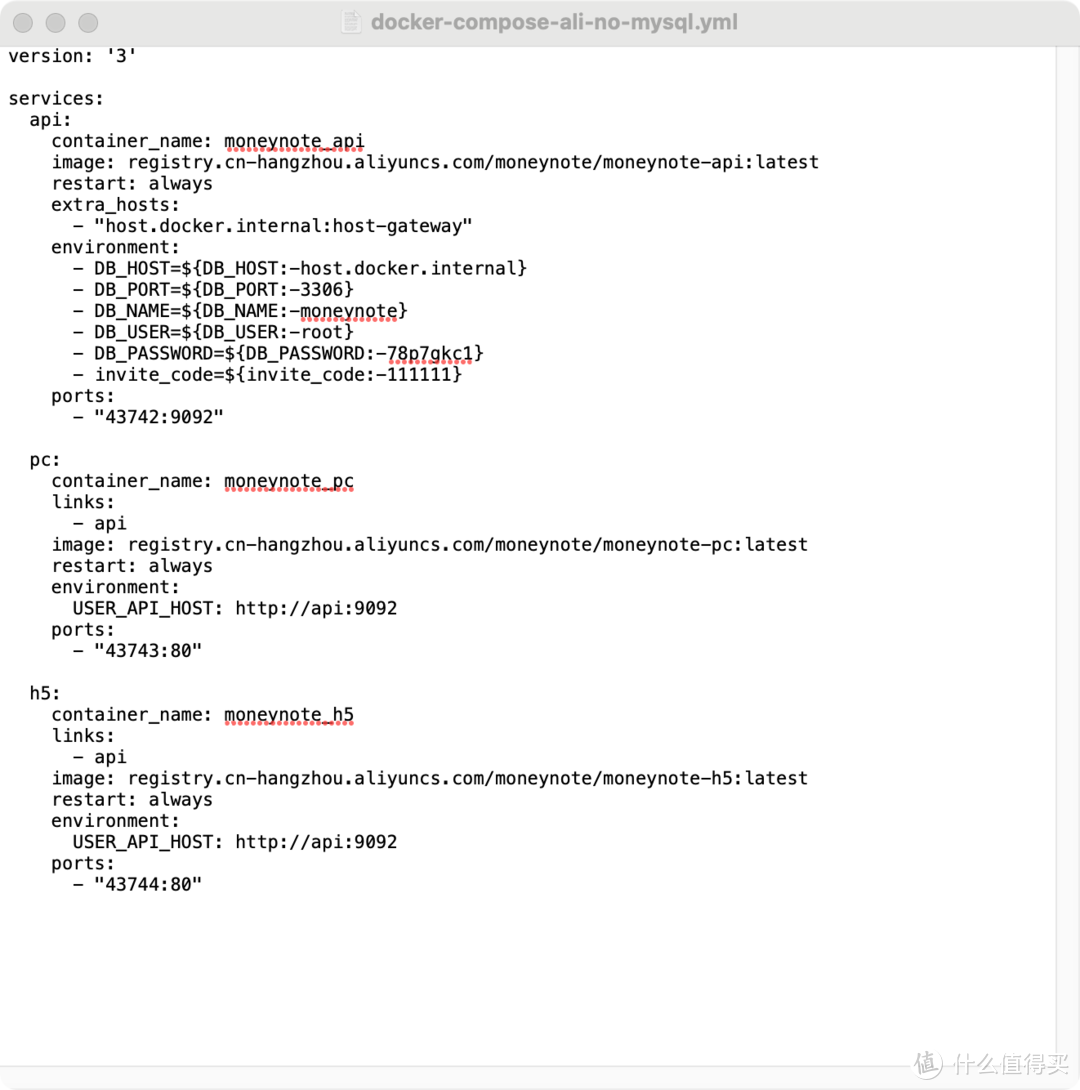The height and width of the screenshot is (1090, 1080).
Task: Click the red close window button
Action: (x=23, y=23)
